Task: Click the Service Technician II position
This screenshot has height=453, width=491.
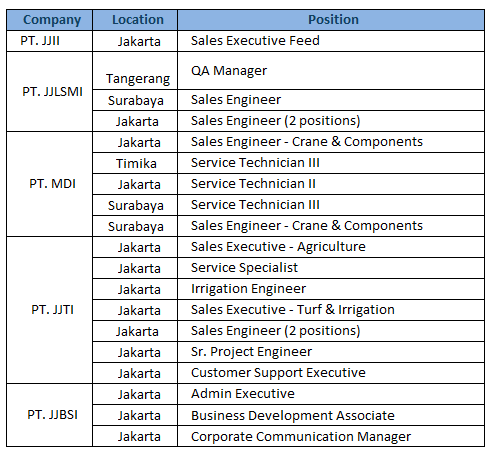Action: tap(331, 184)
